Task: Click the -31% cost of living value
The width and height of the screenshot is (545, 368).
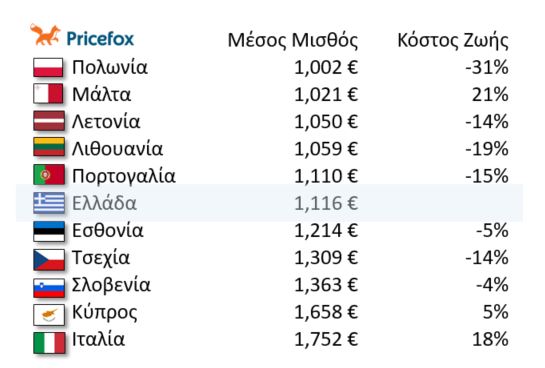Action: [x=487, y=67]
